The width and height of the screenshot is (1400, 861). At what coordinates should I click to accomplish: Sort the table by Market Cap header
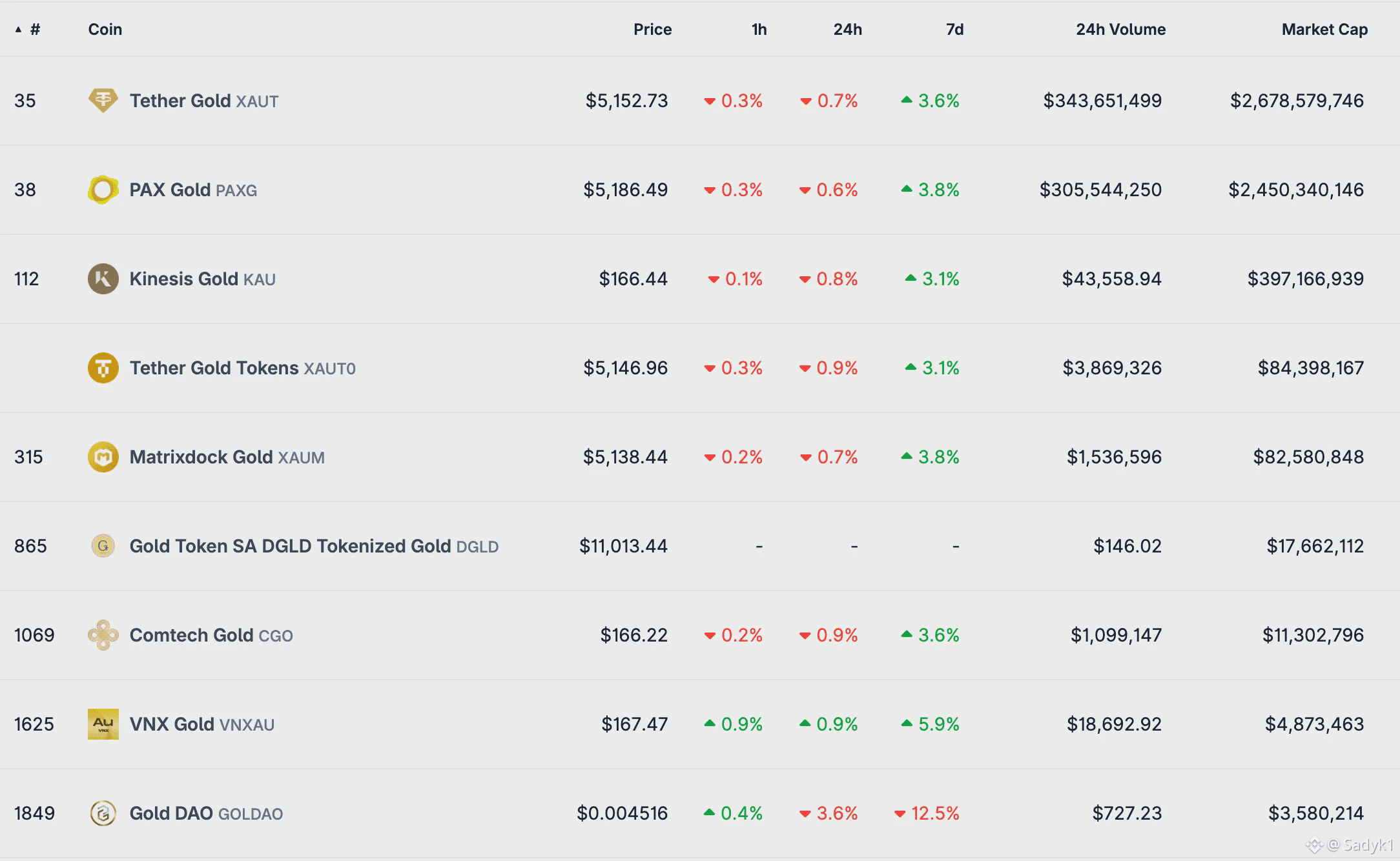coord(1324,29)
